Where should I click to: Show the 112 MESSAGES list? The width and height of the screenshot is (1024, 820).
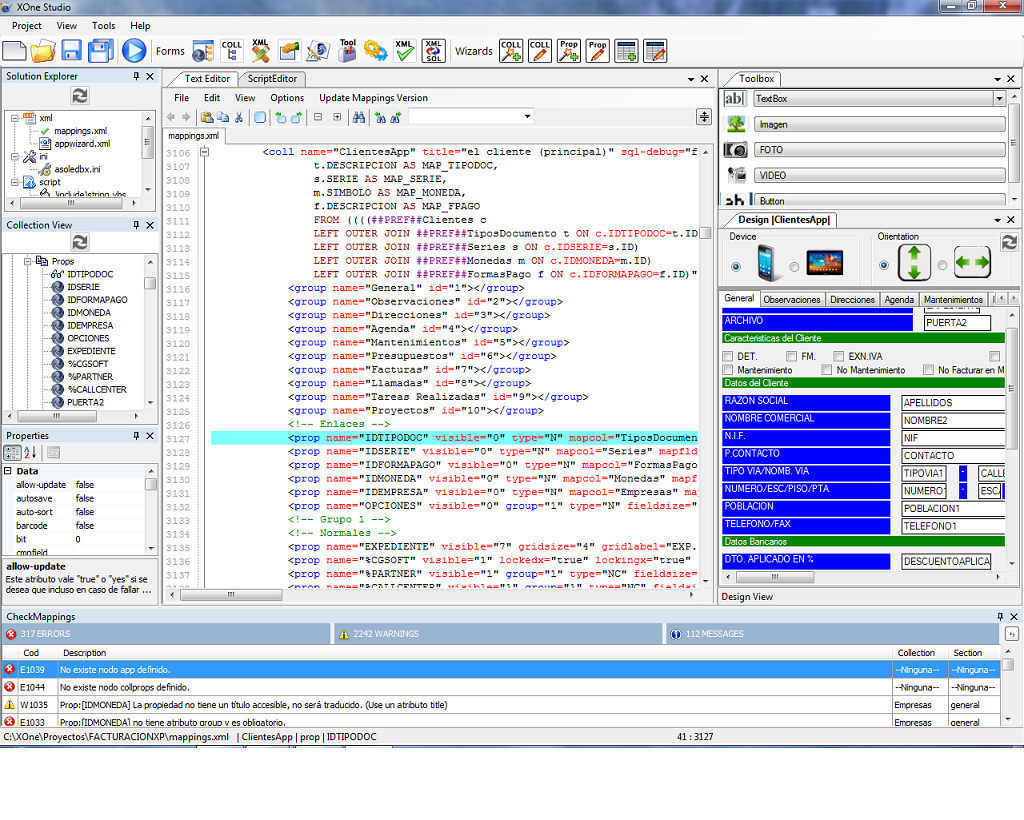click(832, 634)
